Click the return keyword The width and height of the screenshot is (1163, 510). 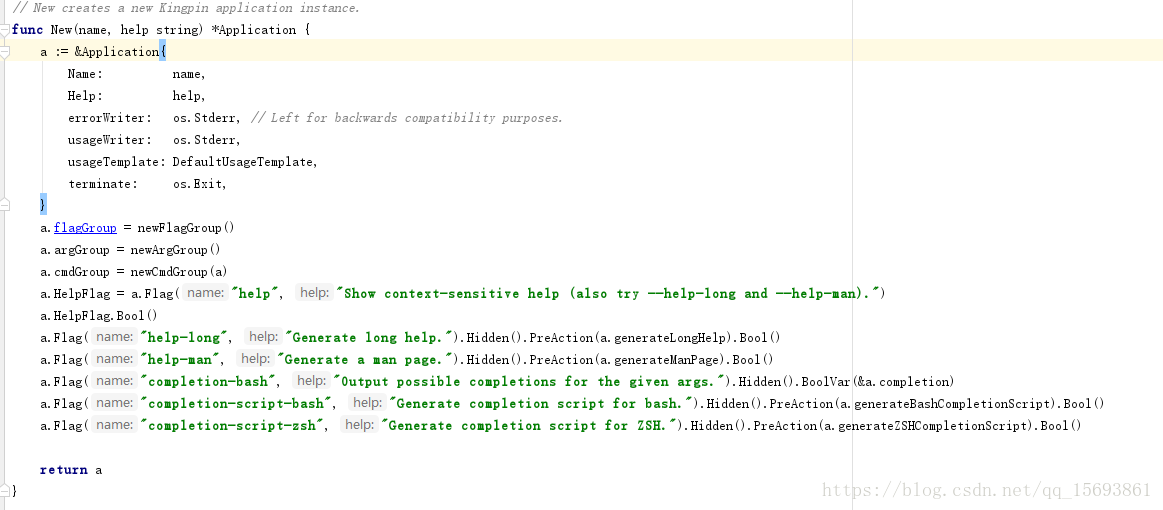click(x=64, y=469)
